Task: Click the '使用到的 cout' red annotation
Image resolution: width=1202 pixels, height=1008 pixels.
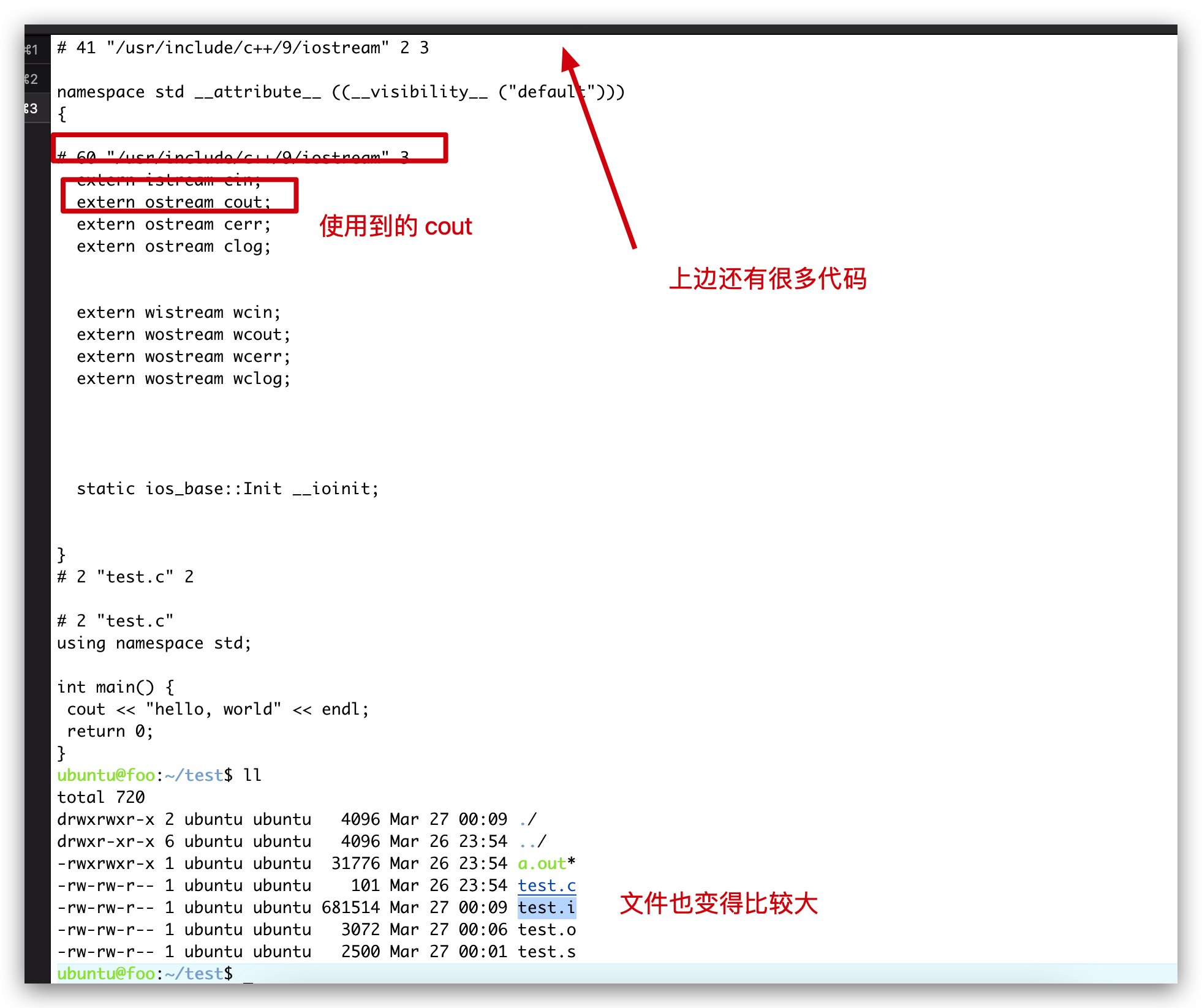Action: [x=396, y=226]
